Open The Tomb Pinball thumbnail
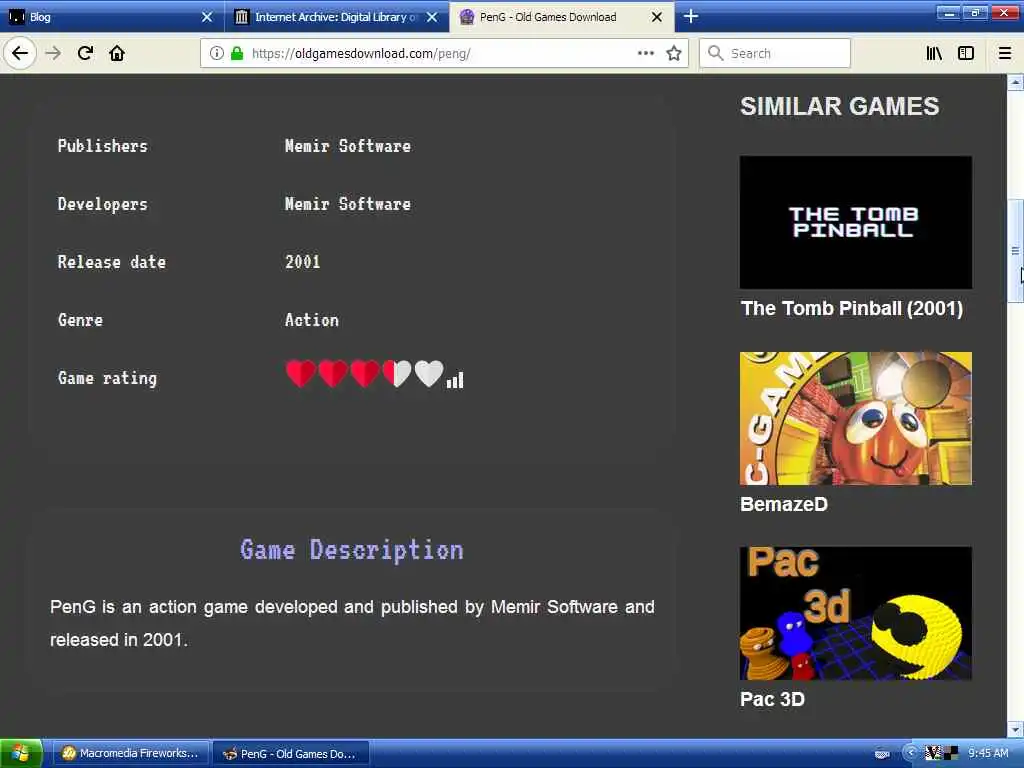 pos(856,222)
